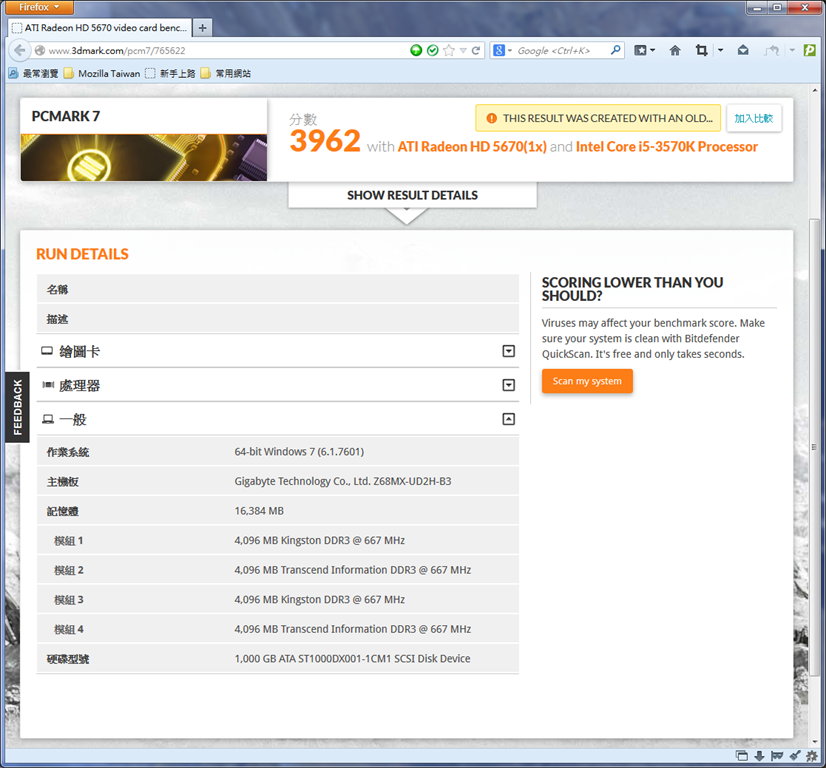This screenshot has width=826, height=768.
Task: Bookmark this page with the star icon
Action: coord(449,51)
